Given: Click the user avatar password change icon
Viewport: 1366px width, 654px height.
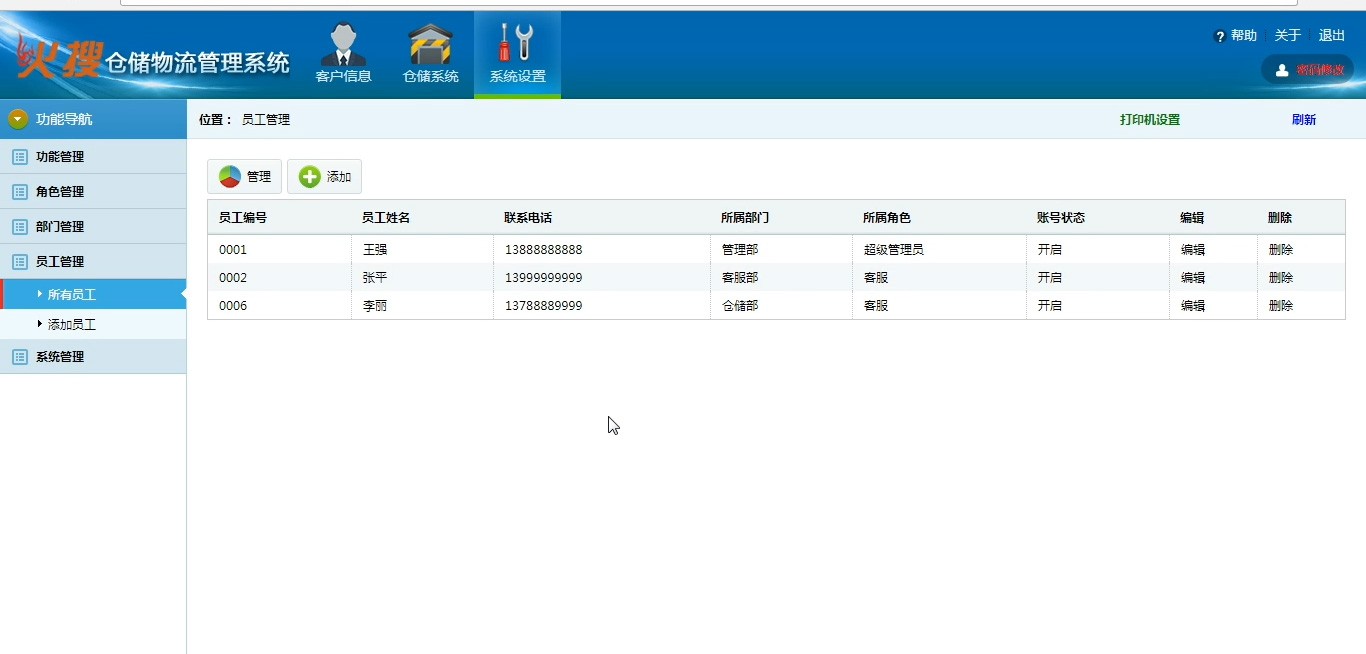Looking at the screenshot, I should (x=1282, y=70).
